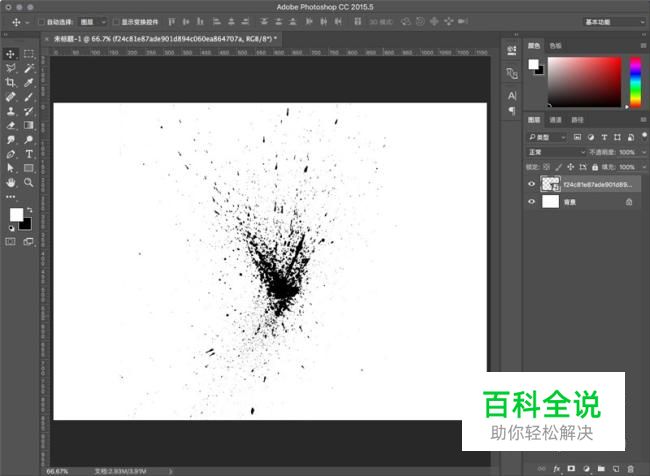Select the Layers tab
Image resolution: width=650 pixels, height=476 pixels.
point(534,120)
